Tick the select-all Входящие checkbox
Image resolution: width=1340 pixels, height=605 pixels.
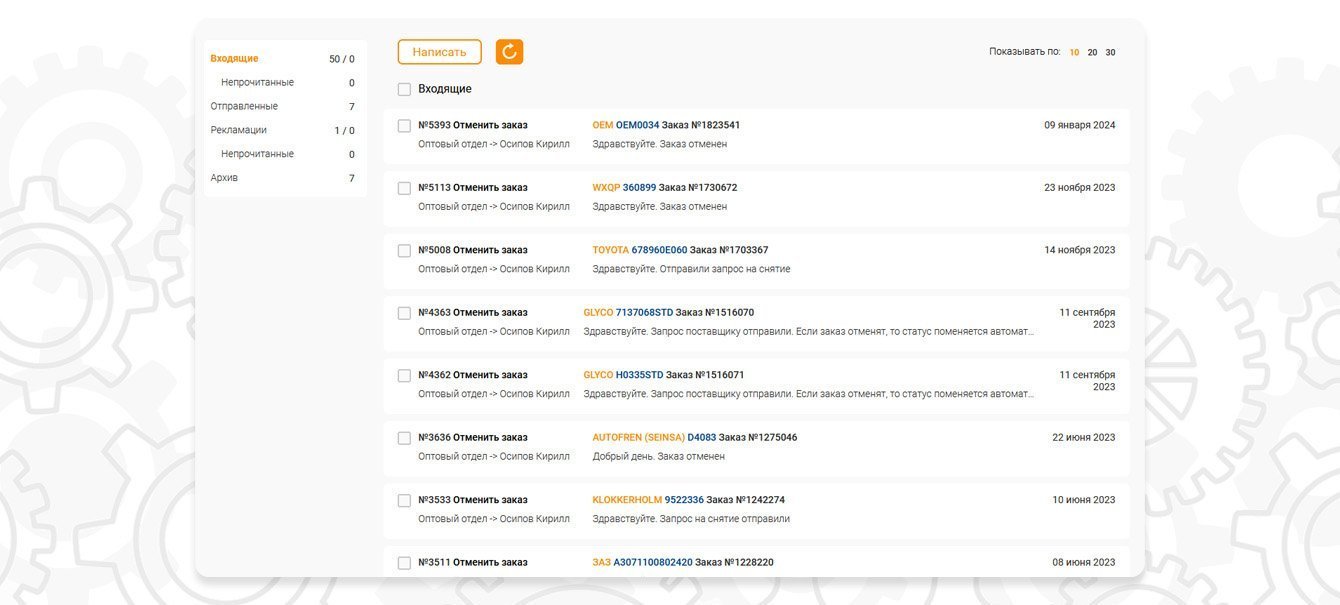tap(404, 89)
